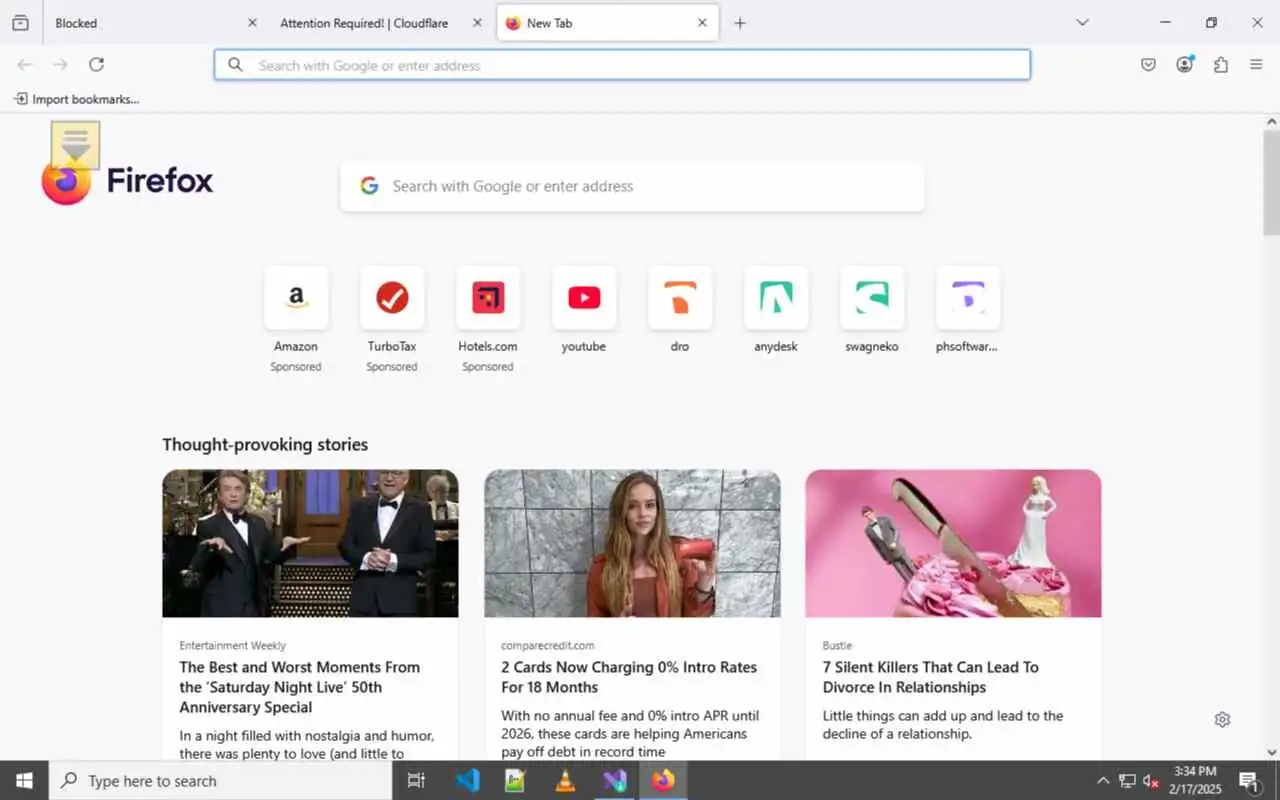This screenshot has height=800, width=1280.
Task: Read the SNL 50th Anniversary Special headline
Action: (x=300, y=687)
